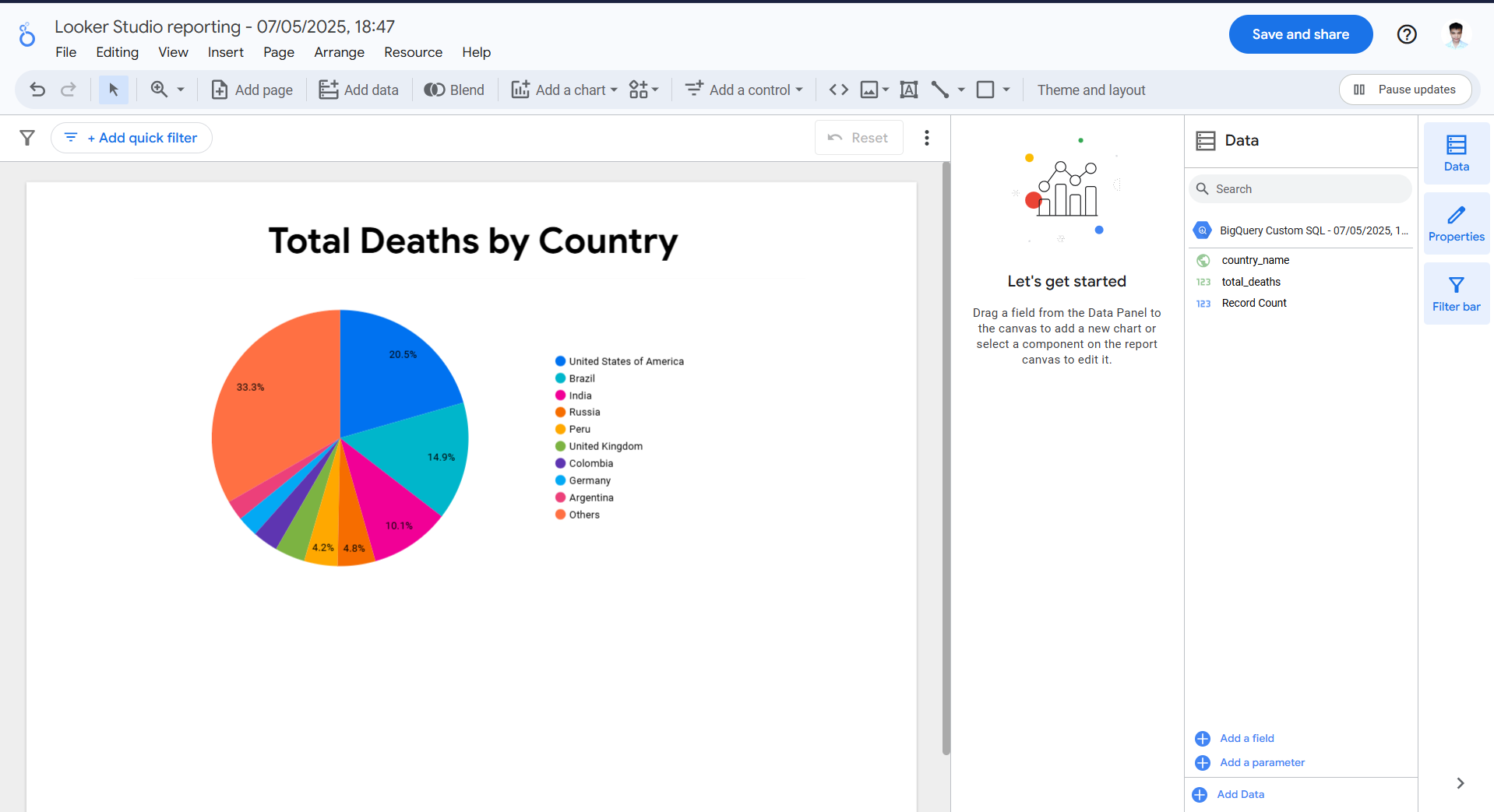Select the Filter bar panel icon

[x=1456, y=293]
